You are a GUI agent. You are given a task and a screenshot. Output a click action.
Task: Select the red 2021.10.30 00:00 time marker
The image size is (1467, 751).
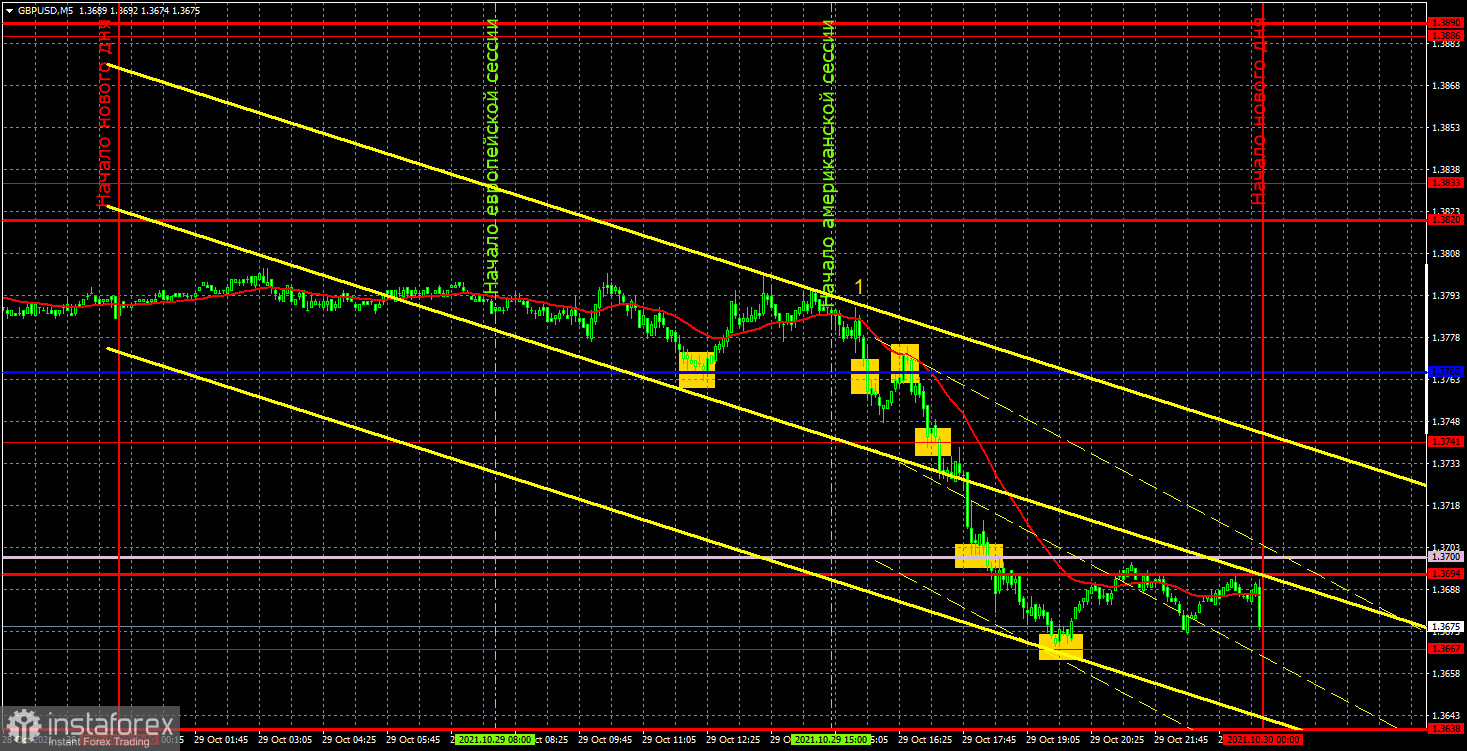(1263, 741)
